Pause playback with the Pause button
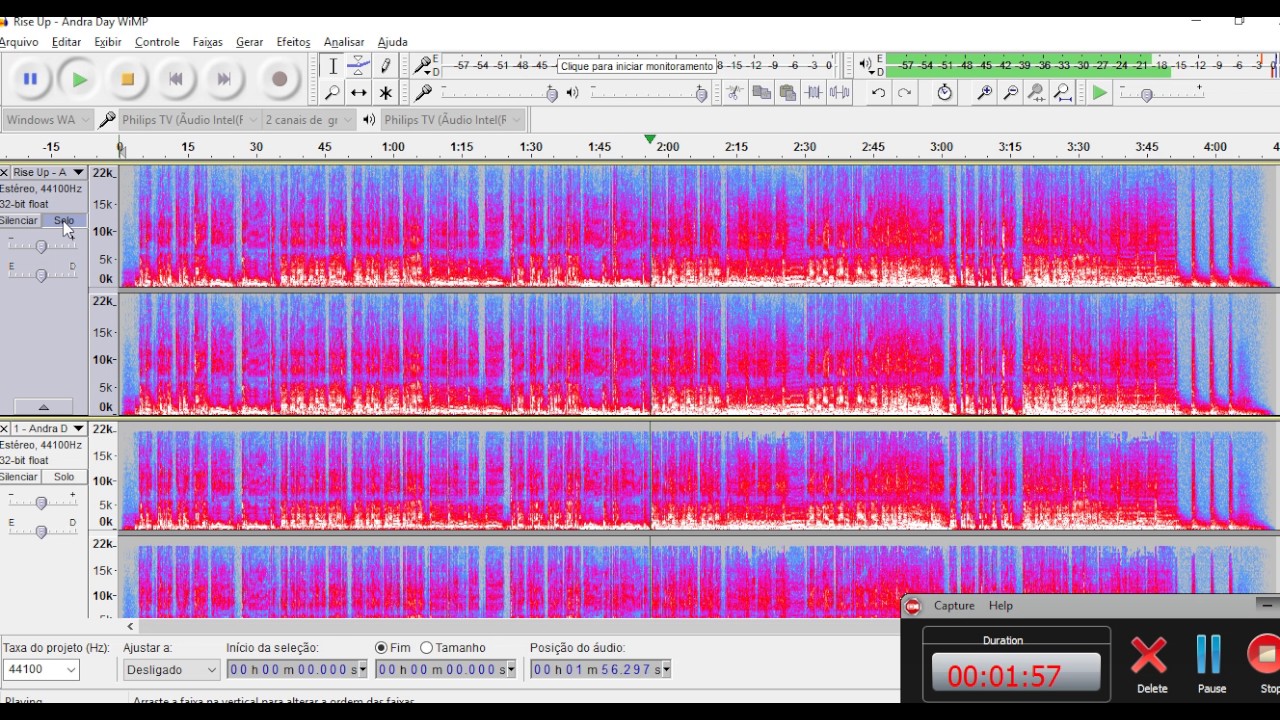This screenshot has width=1280, height=720. coord(30,80)
